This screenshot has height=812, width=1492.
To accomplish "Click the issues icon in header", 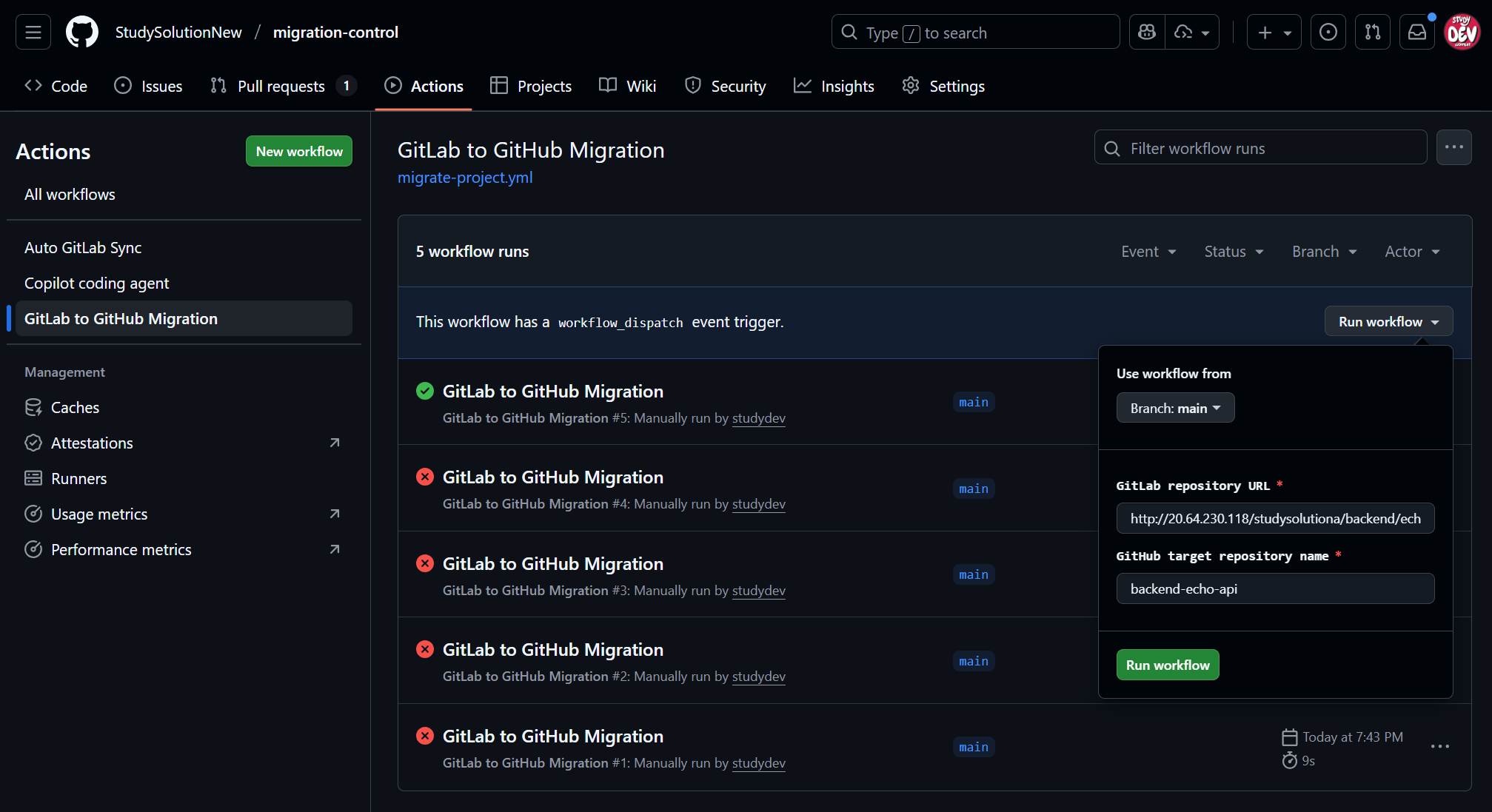I will pos(1328,33).
